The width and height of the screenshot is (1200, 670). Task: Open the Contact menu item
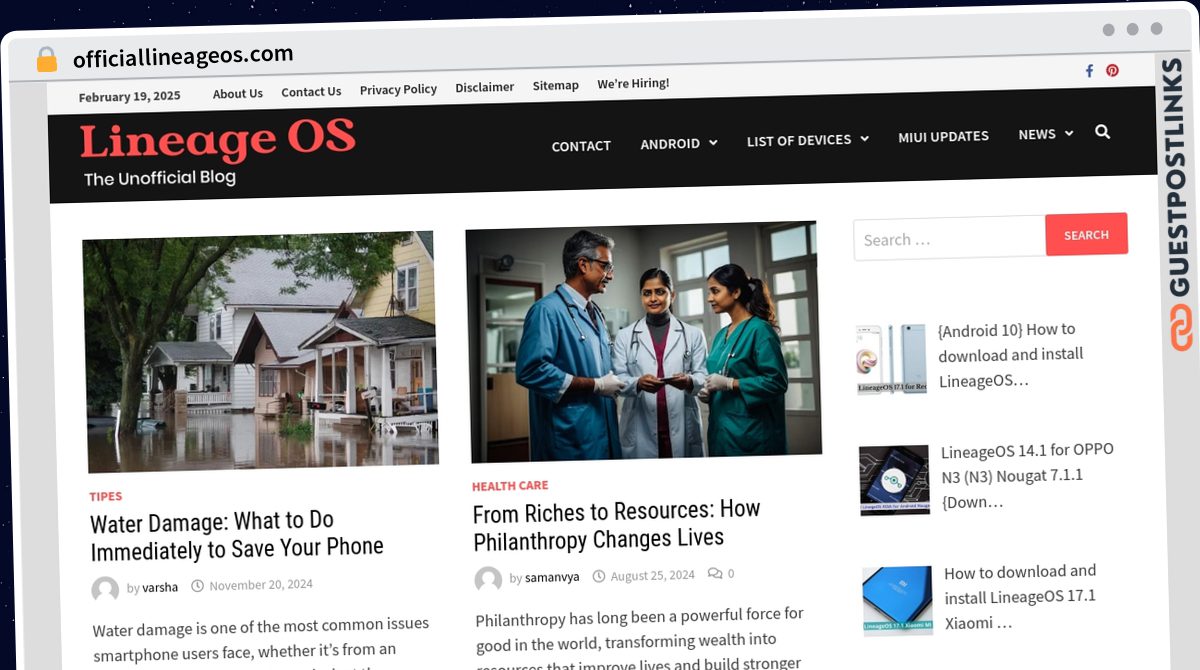tap(581, 146)
